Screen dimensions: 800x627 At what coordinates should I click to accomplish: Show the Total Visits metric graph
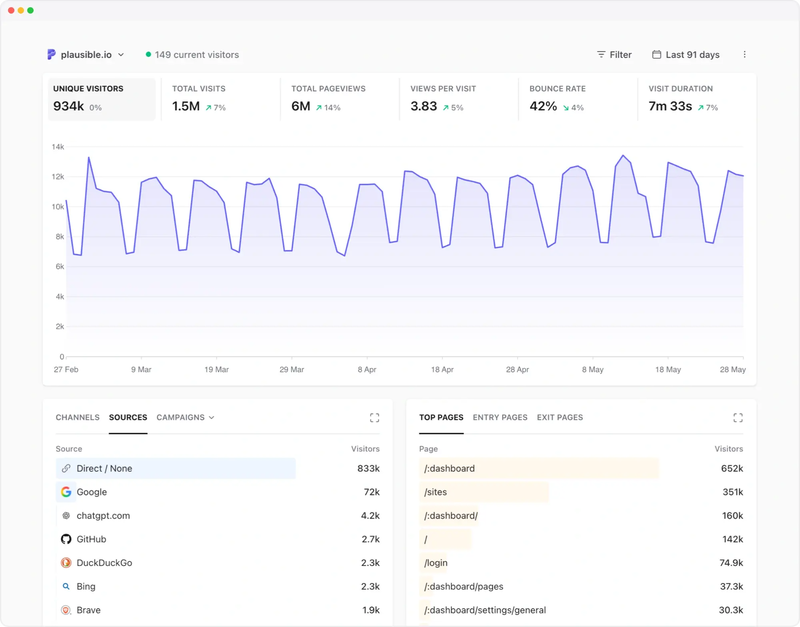(x=220, y=99)
